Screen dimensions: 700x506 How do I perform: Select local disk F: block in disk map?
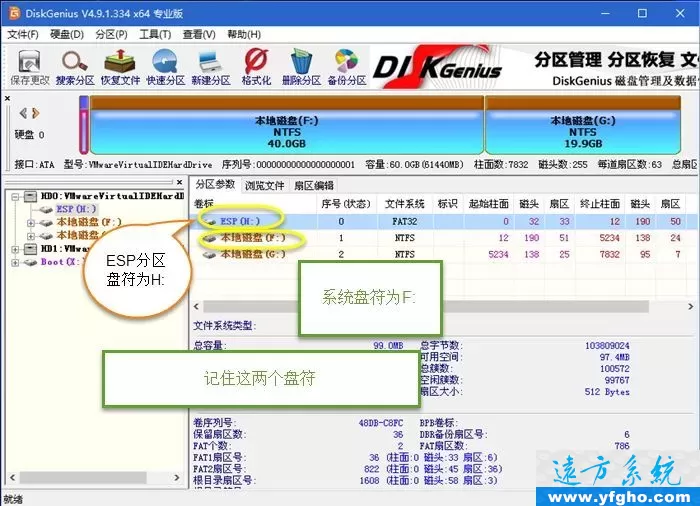click(x=287, y=126)
